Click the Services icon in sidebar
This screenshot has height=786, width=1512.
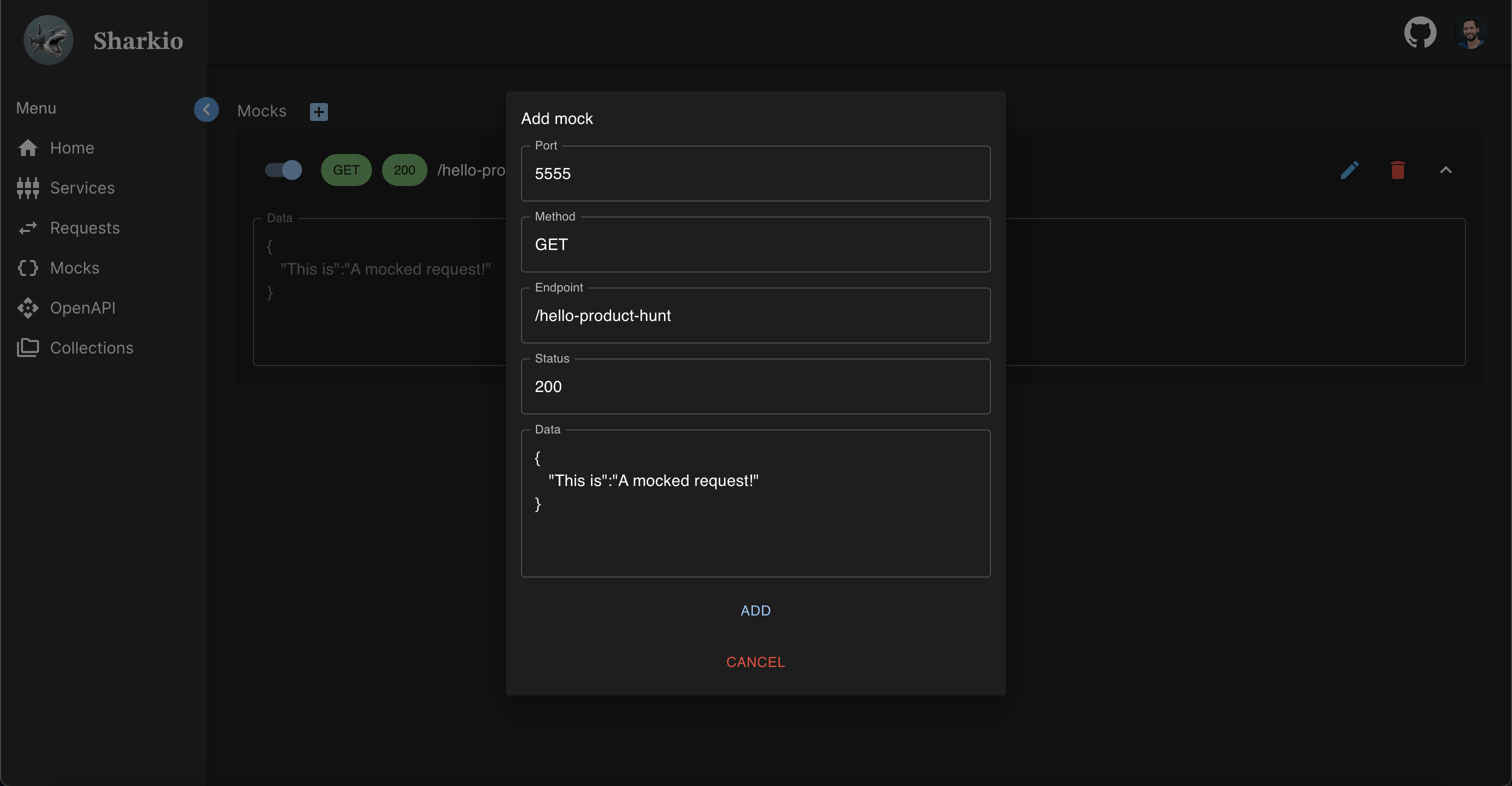(x=27, y=188)
